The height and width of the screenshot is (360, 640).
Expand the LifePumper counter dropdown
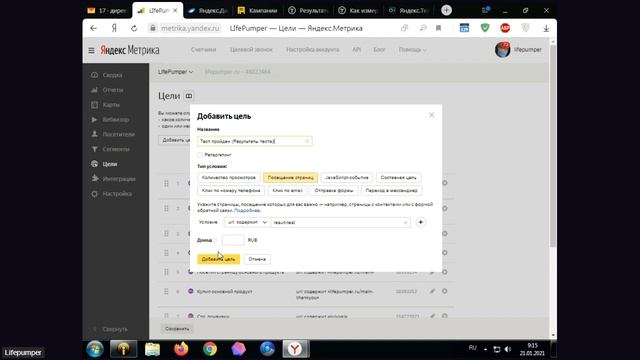[176, 72]
